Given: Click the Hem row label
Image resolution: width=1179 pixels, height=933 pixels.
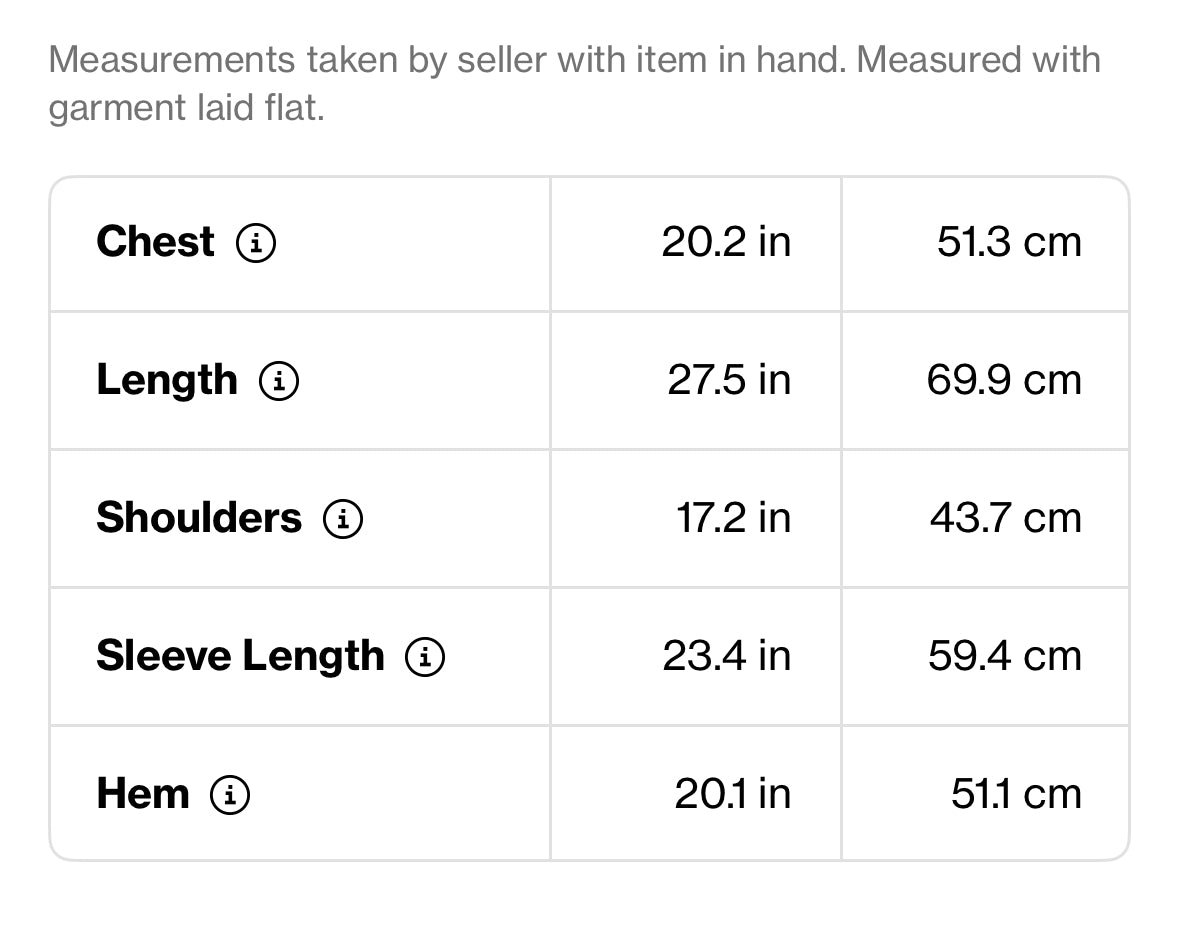Looking at the screenshot, I should (x=143, y=794).
